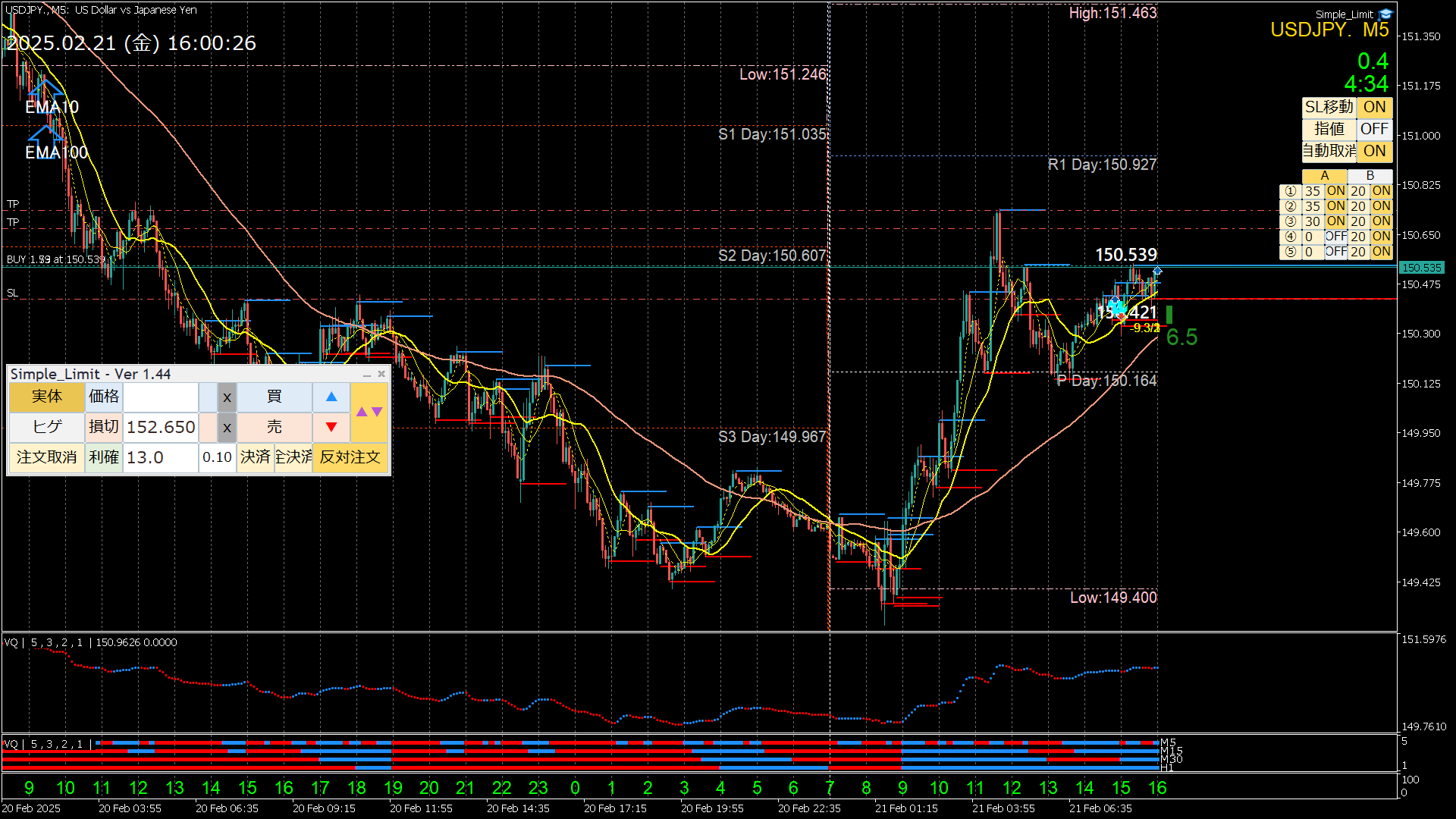
Task: Click the graduation cap expert advisor icon
Action: click(x=1385, y=14)
